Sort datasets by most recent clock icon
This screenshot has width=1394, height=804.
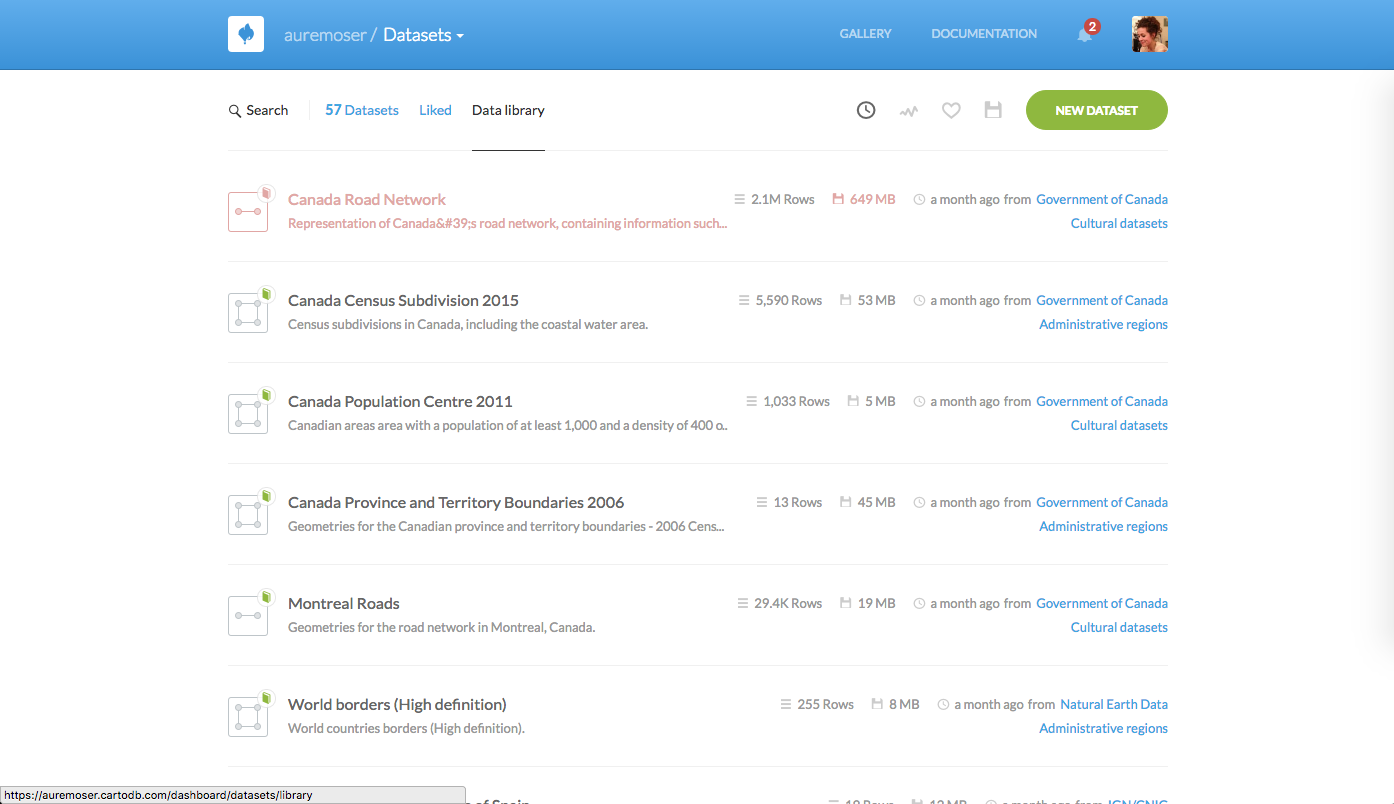[866, 111]
